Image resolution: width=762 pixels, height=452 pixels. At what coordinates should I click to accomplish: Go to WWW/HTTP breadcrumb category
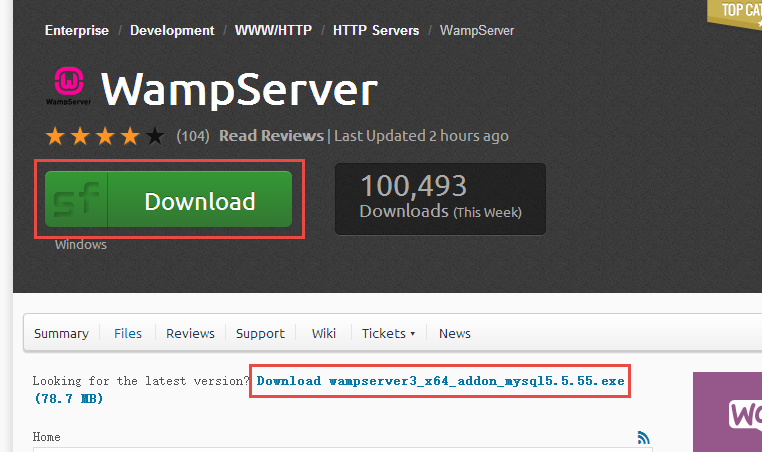pyautogui.click(x=273, y=30)
